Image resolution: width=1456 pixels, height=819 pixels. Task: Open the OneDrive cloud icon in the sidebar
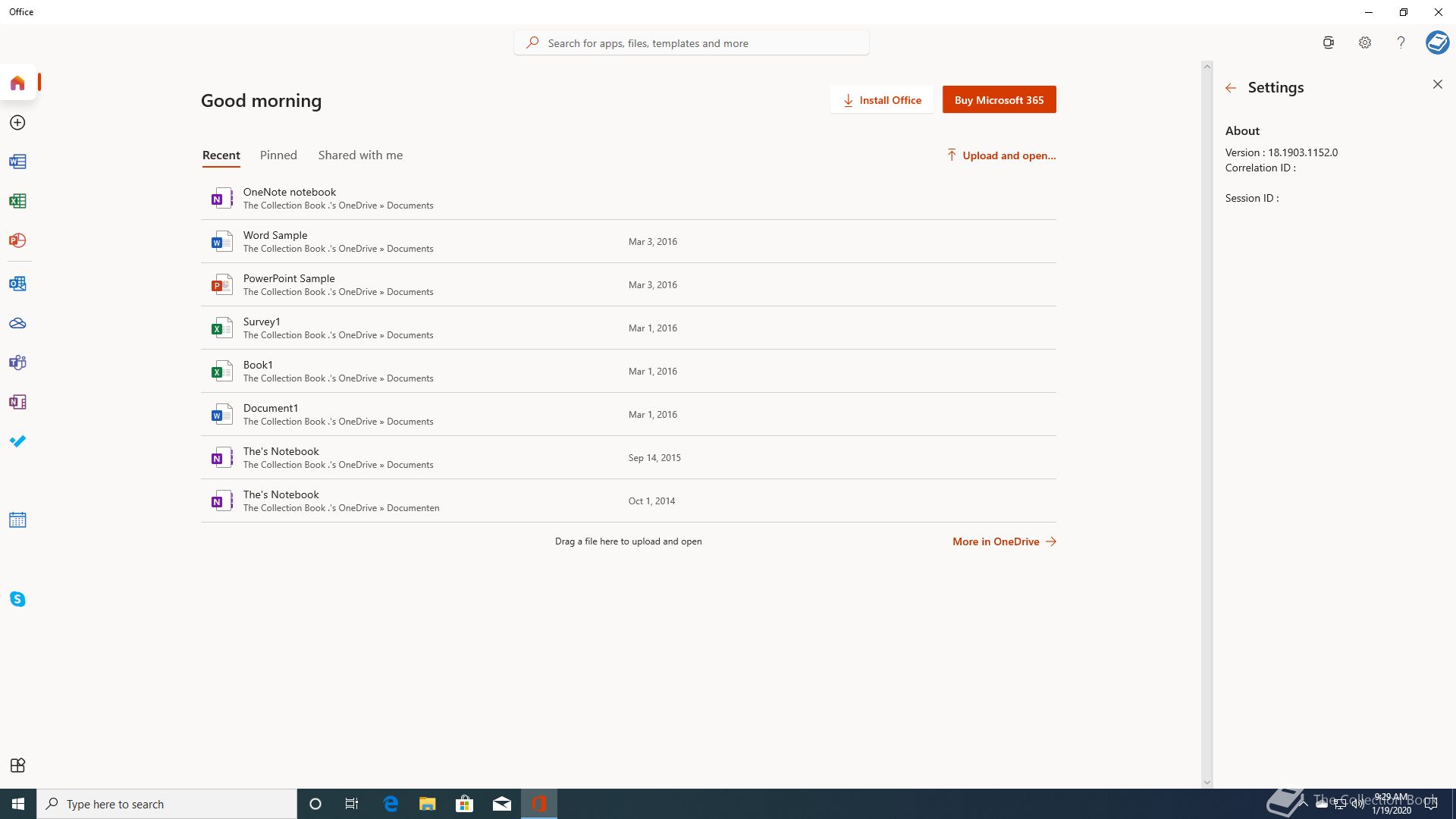point(17,323)
